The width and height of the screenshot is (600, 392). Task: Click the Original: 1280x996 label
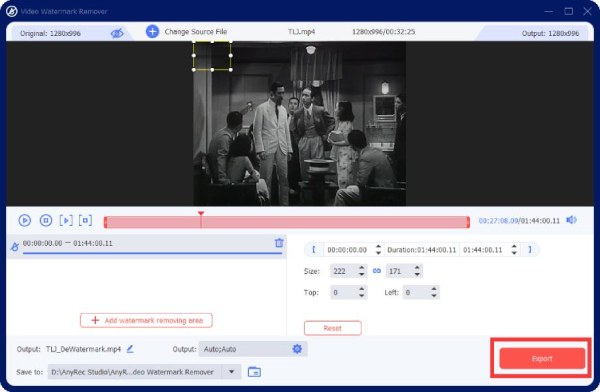[50, 33]
